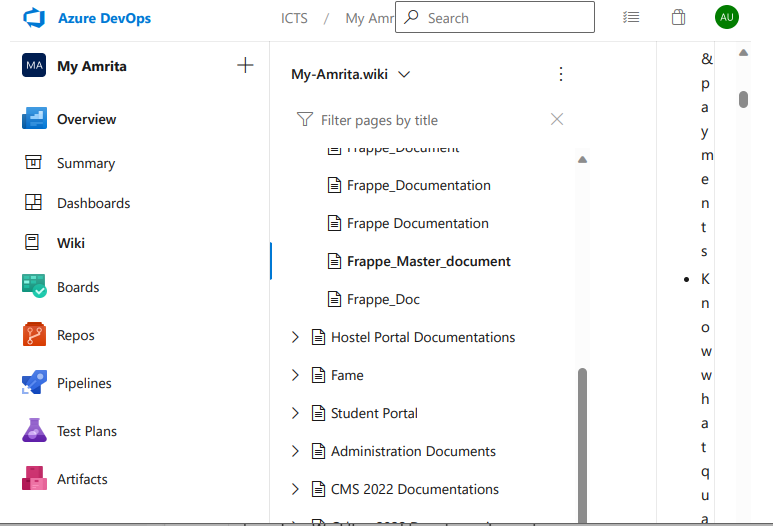Expand the Hostel Portal Documentations node
This screenshot has width=773, height=526.
pos(295,337)
